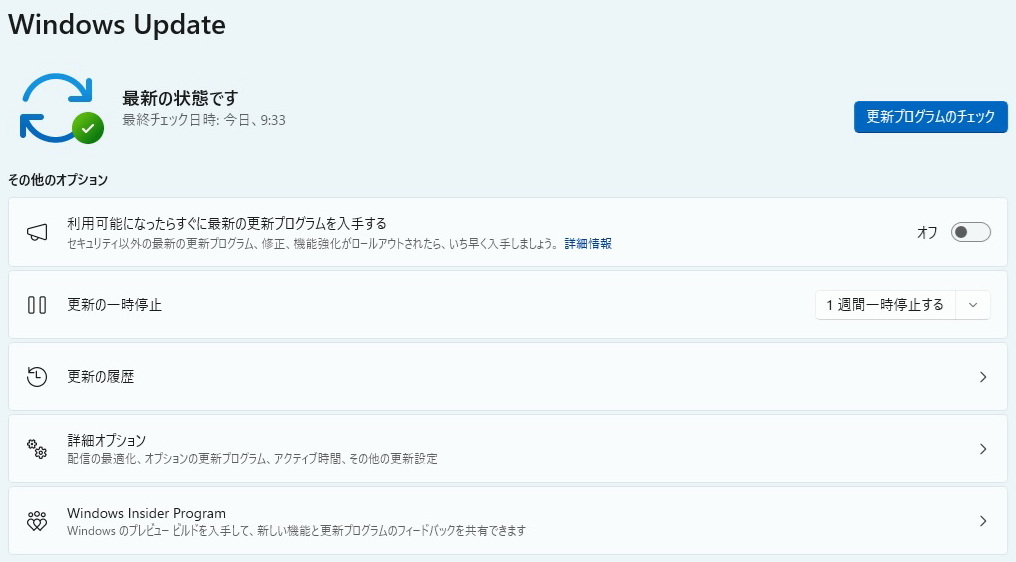Open the 更新の履歴 entry
The width and height of the screenshot is (1016, 562).
[x=101, y=377]
